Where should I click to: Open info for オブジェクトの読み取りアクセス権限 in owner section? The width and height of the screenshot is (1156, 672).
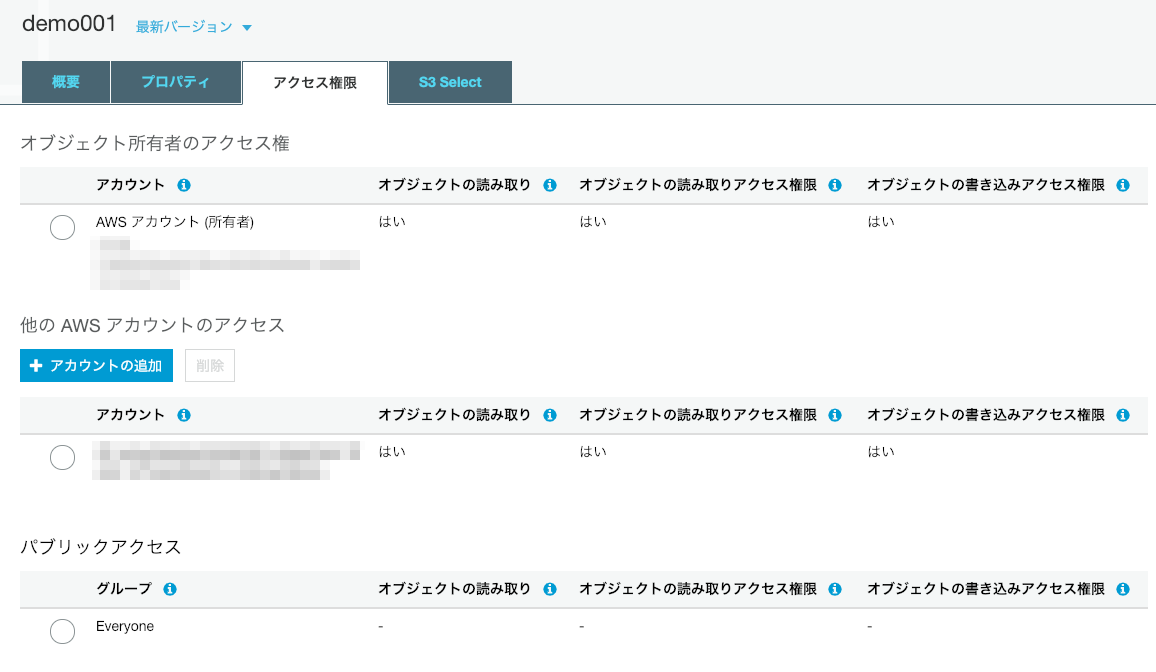[x=835, y=185]
